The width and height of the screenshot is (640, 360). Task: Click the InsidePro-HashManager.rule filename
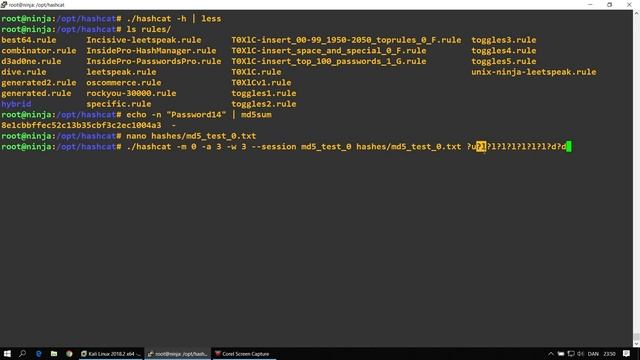[x=151, y=51]
